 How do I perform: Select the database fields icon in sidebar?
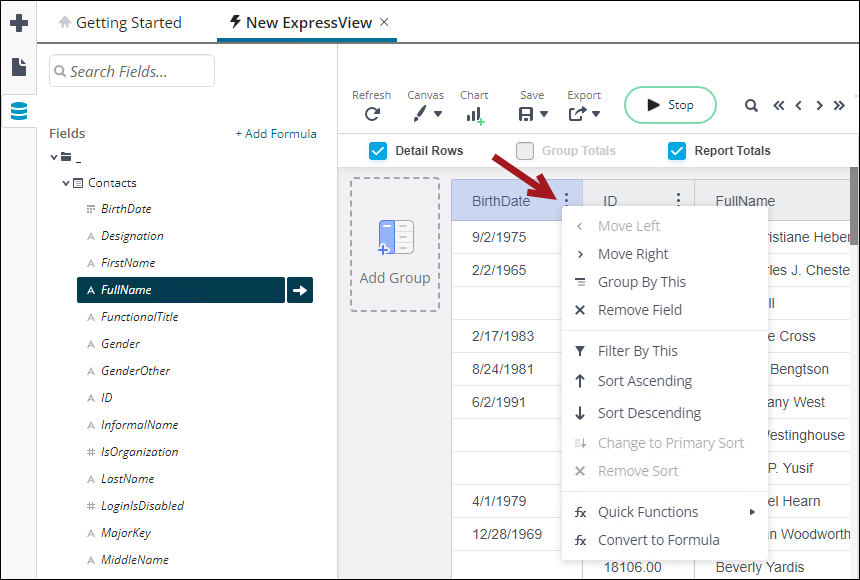tap(19, 111)
